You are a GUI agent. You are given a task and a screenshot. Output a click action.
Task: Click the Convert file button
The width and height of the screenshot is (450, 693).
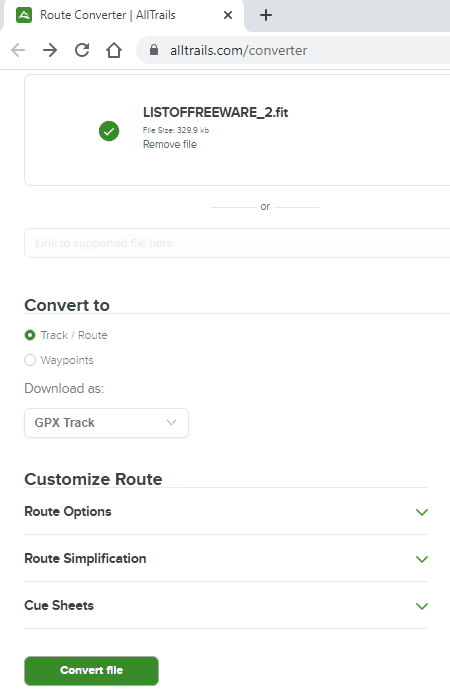[92, 670]
